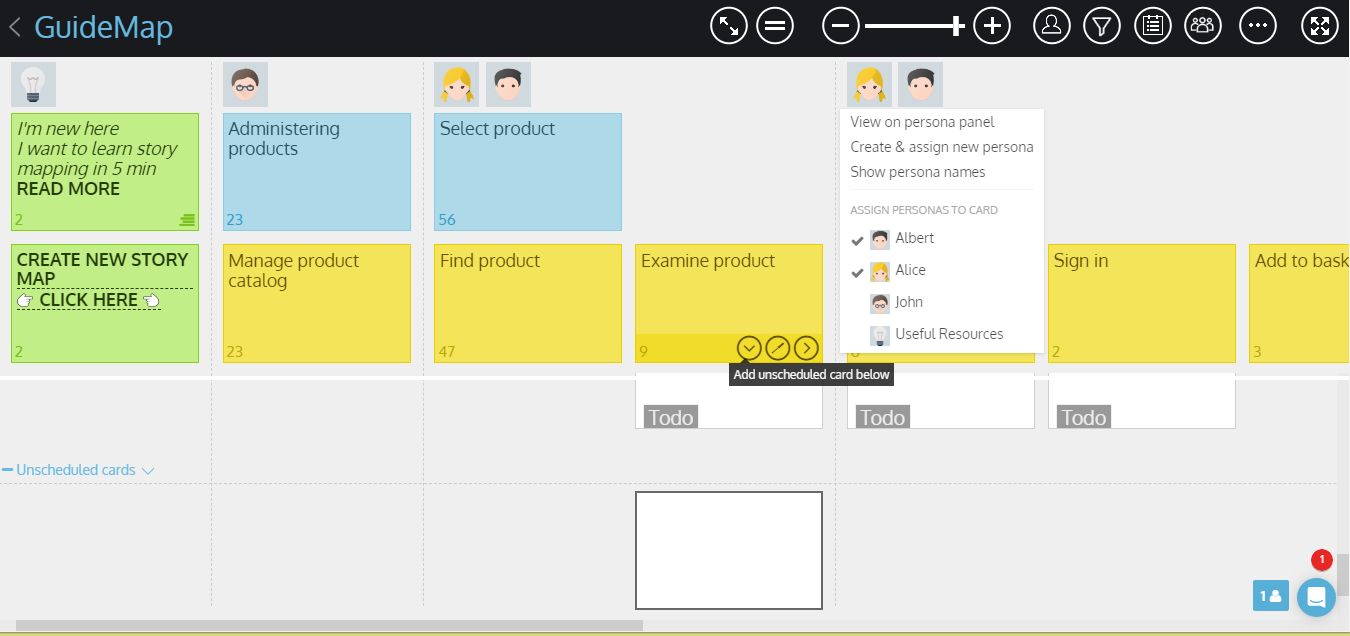Click the CLICK HERE link on green card
Screen dimensions: 1350x636
(88, 300)
